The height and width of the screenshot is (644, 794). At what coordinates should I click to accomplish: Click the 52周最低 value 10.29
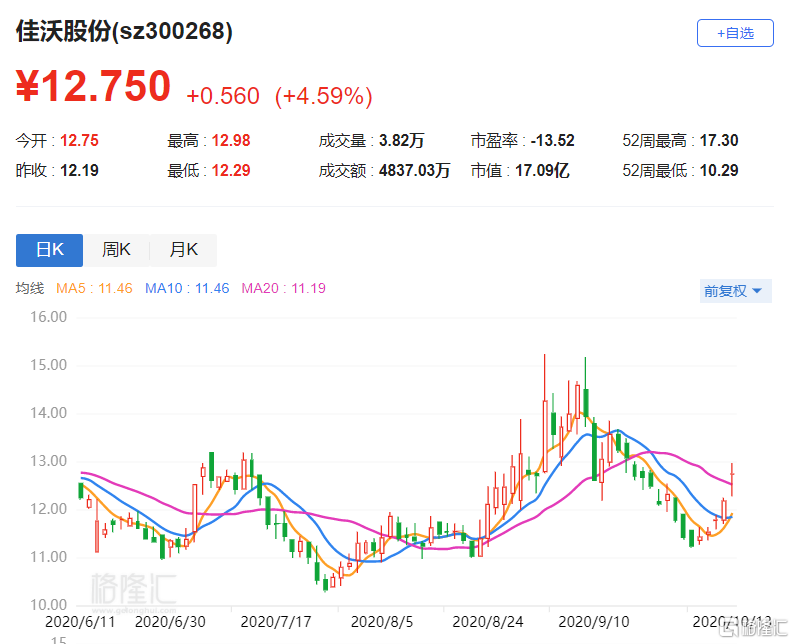[x=719, y=171]
